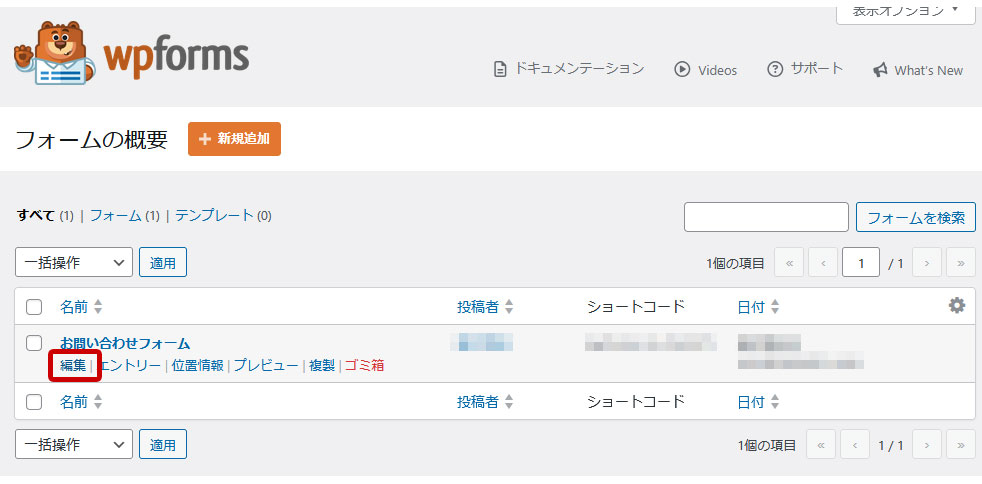The height and width of the screenshot is (484, 982).
Task: Open the Support question mark icon
Action: (x=775, y=69)
